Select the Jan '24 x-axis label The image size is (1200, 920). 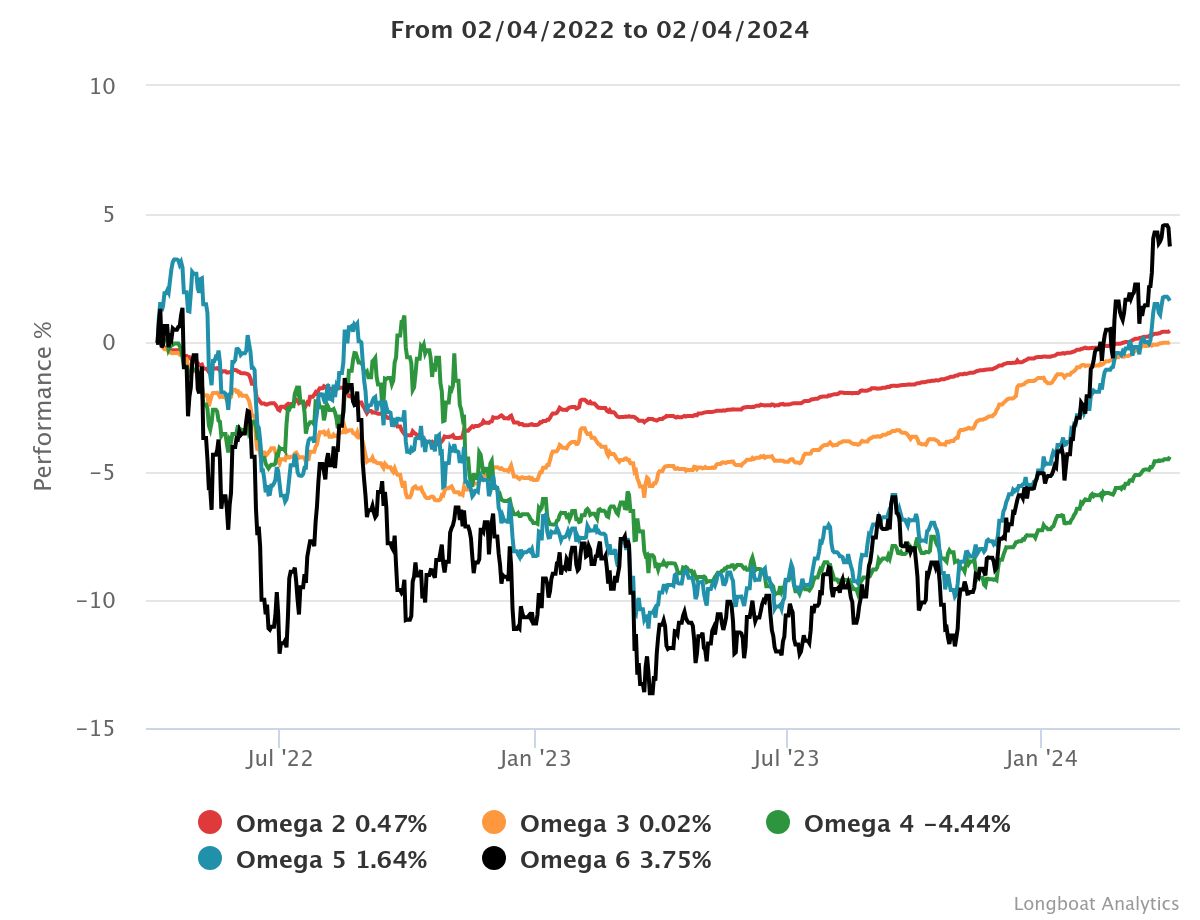point(1041,759)
